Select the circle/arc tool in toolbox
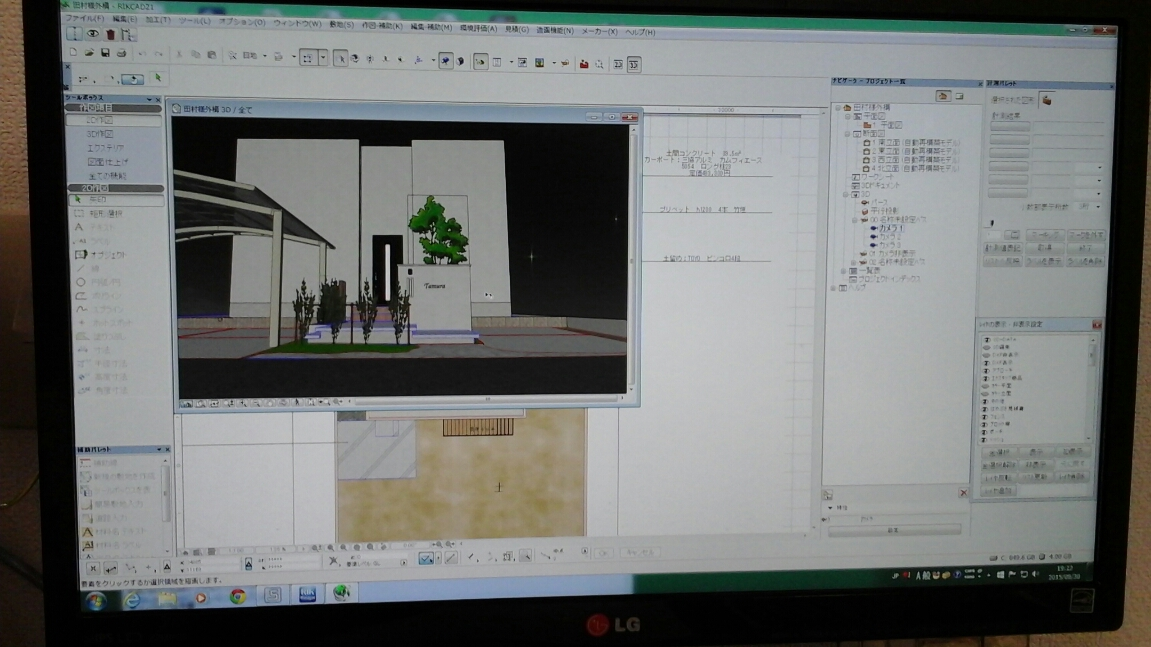Screen dimensions: 1151x647 coord(81,282)
